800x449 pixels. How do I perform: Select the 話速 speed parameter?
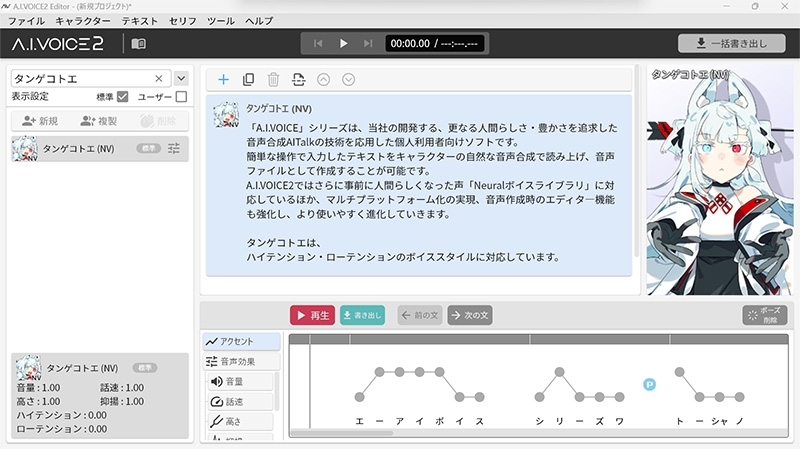tap(240, 402)
